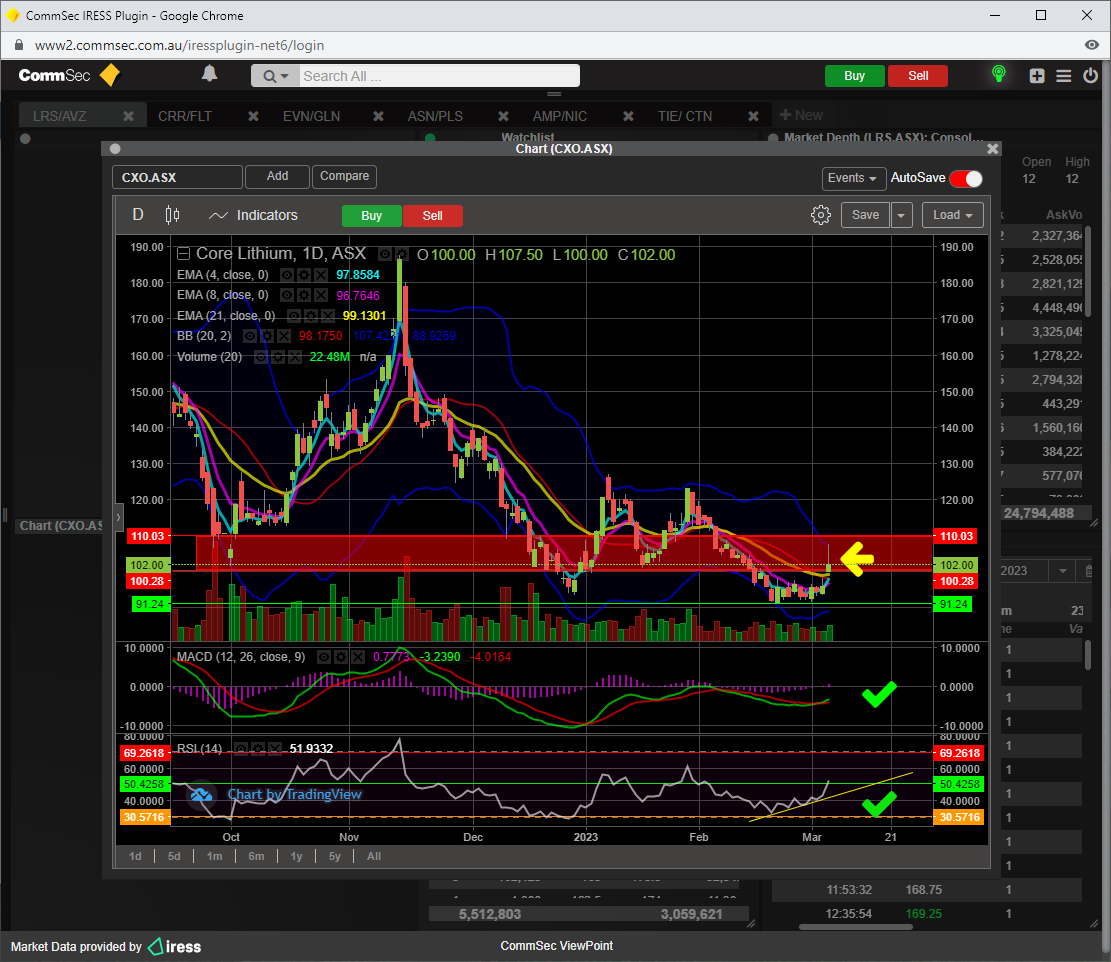1111x962 pixels.
Task: Switch to the ASN/PLS tab
Action: point(435,116)
